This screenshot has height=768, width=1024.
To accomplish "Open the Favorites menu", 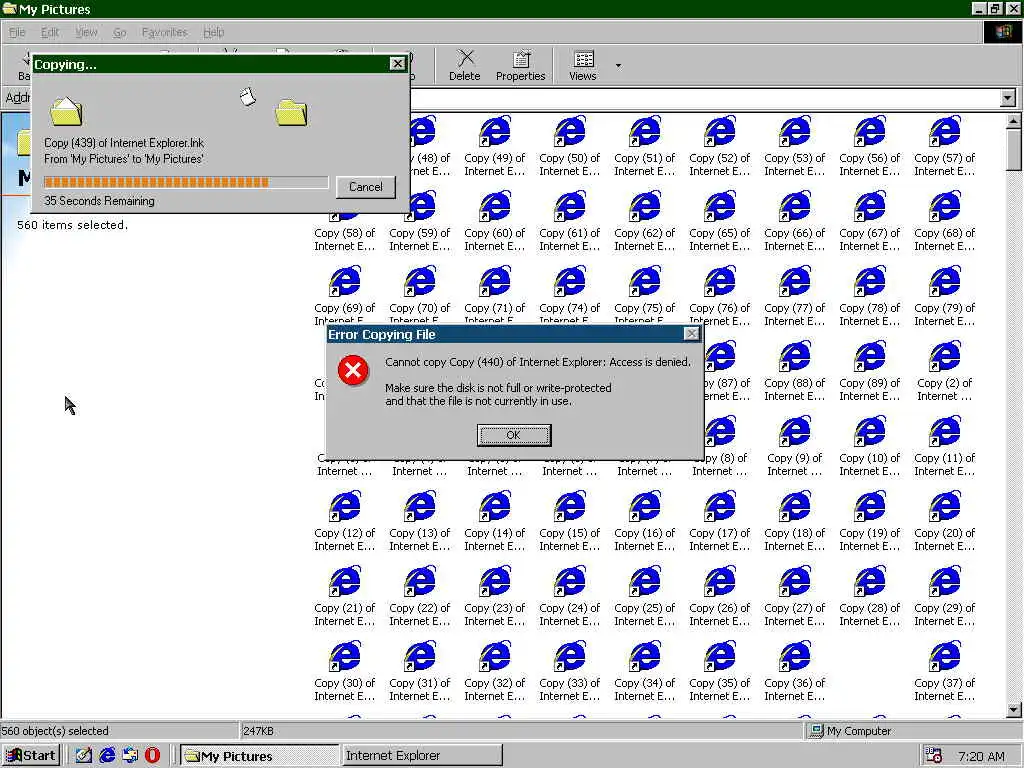I will [x=165, y=32].
